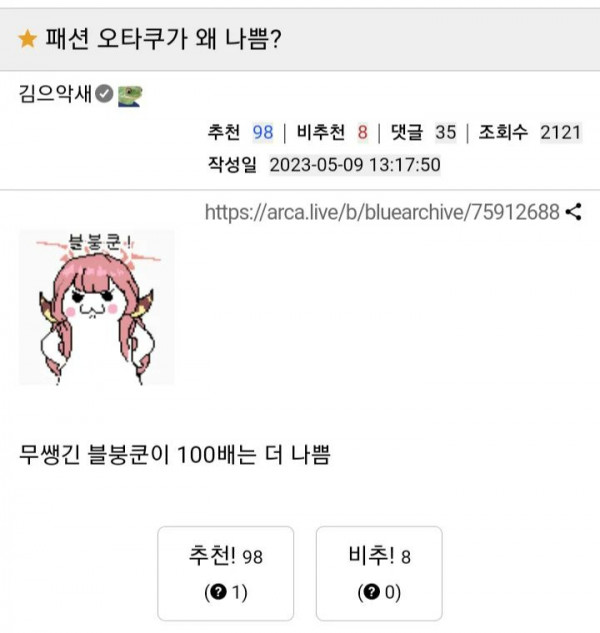
Task: Upvote the post with 추천! button
Action: tap(225, 573)
